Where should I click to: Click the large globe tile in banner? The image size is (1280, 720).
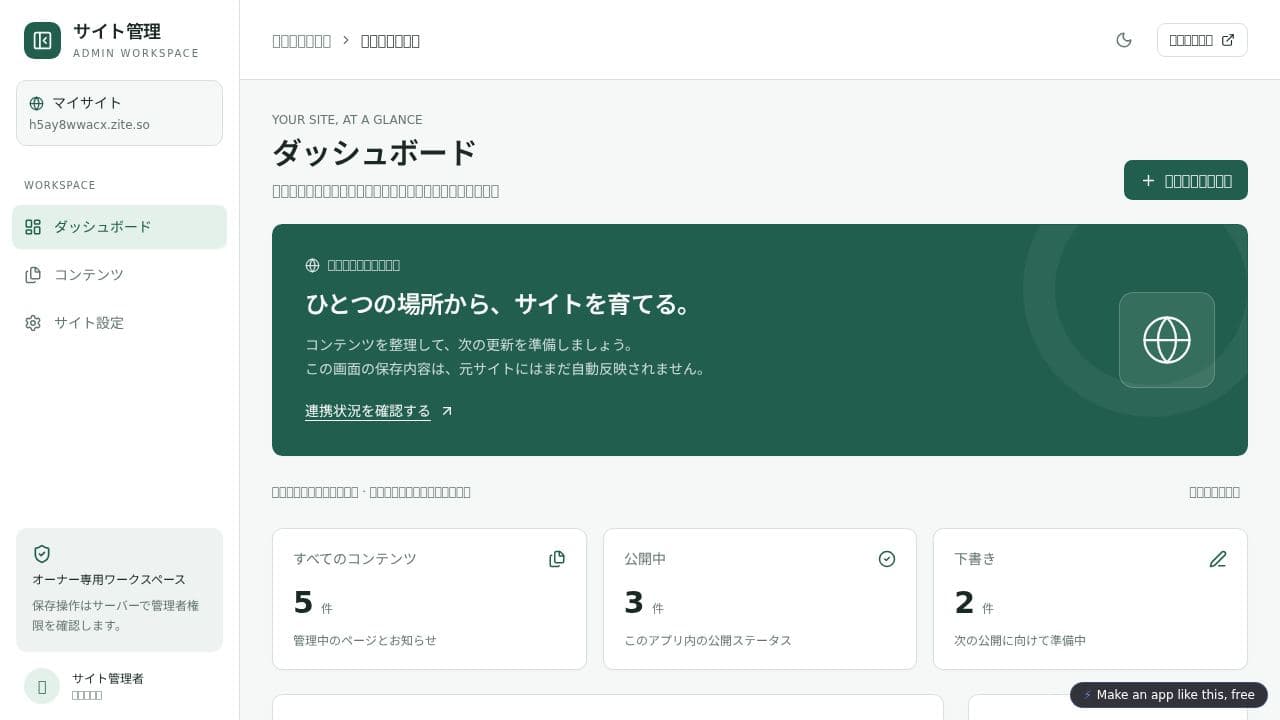1167,340
